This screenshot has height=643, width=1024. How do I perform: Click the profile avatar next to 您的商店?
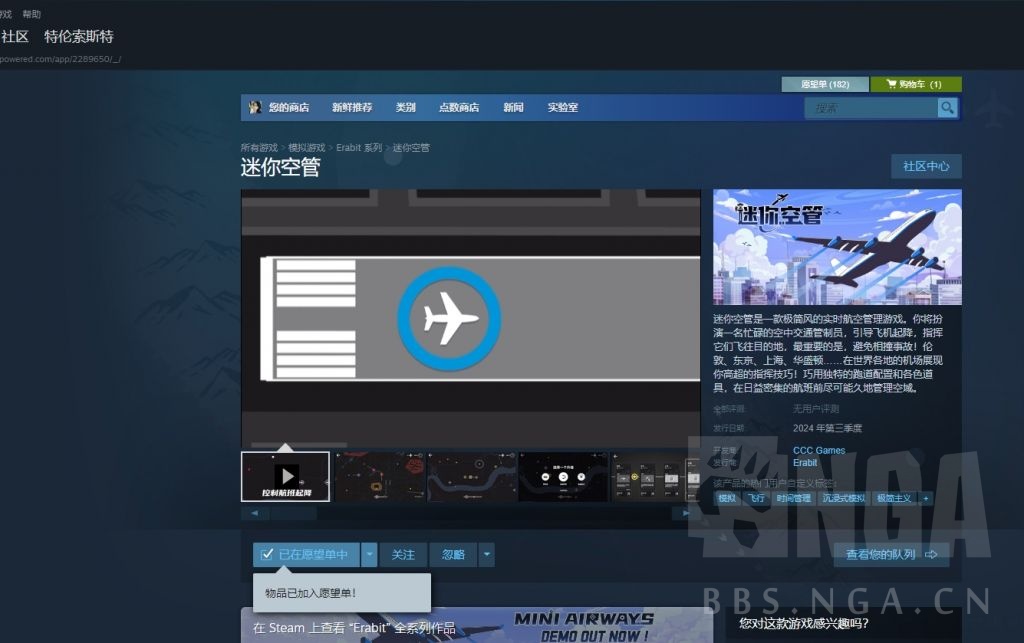[255, 107]
